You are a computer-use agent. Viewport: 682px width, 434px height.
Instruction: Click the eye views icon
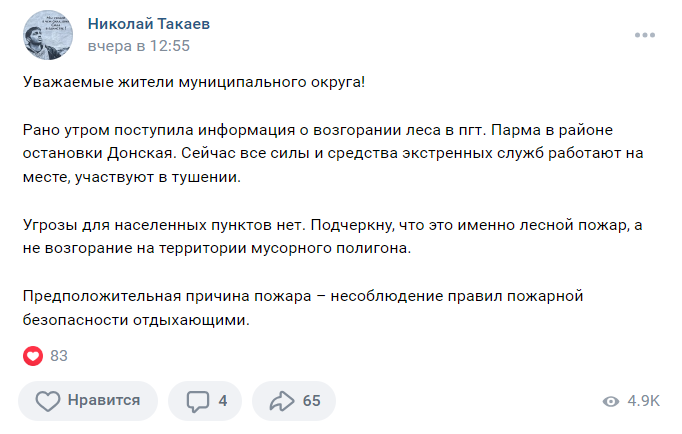tap(611, 401)
